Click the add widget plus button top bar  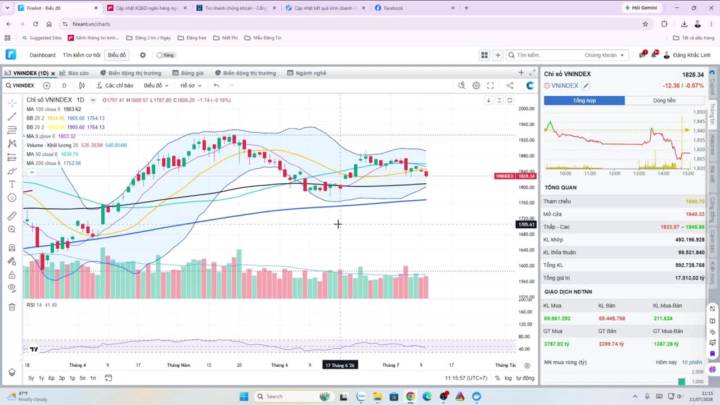(x=498, y=55)
